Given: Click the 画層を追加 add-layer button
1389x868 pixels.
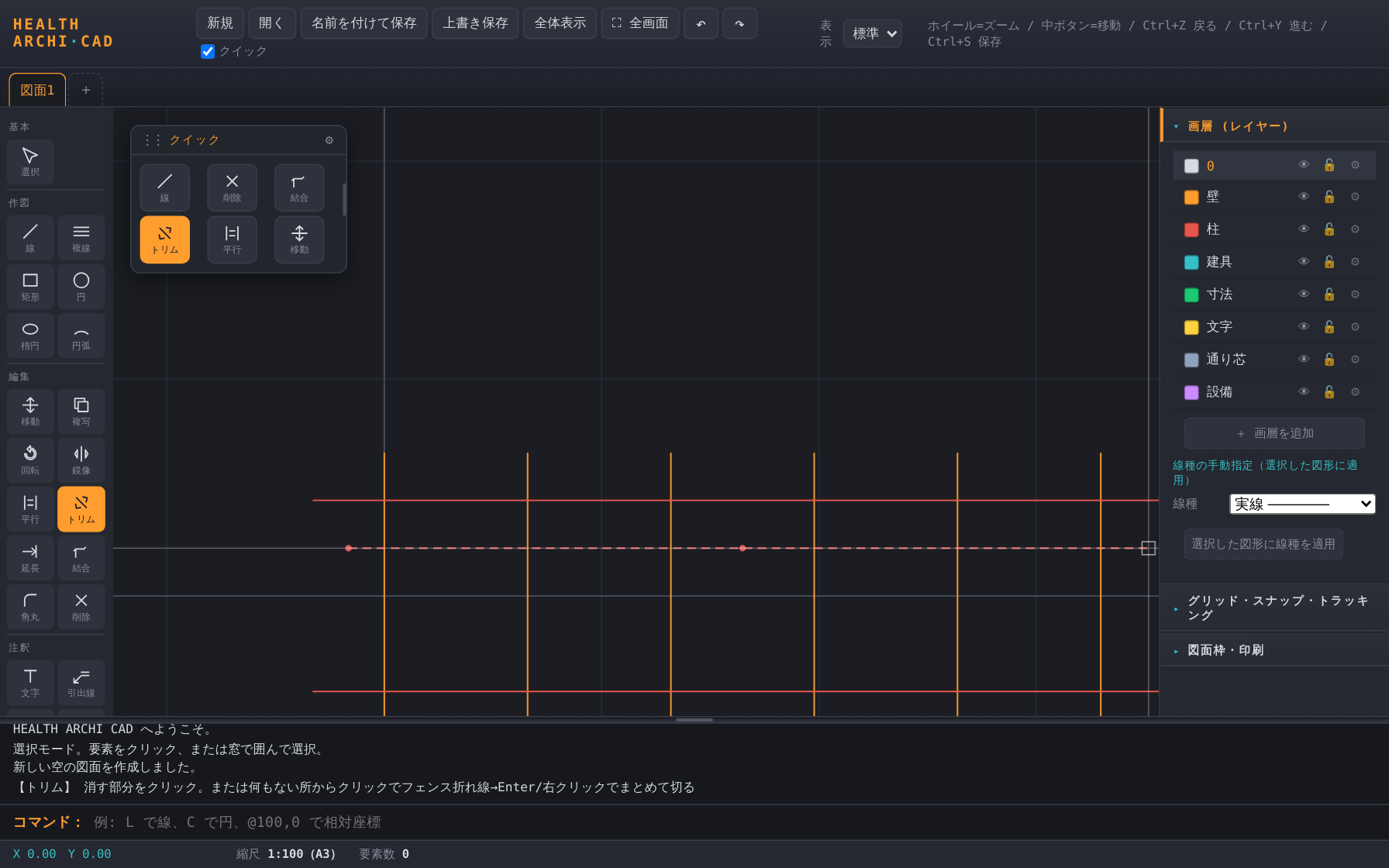Looking at the screenshot, I should coord(1274,433).
